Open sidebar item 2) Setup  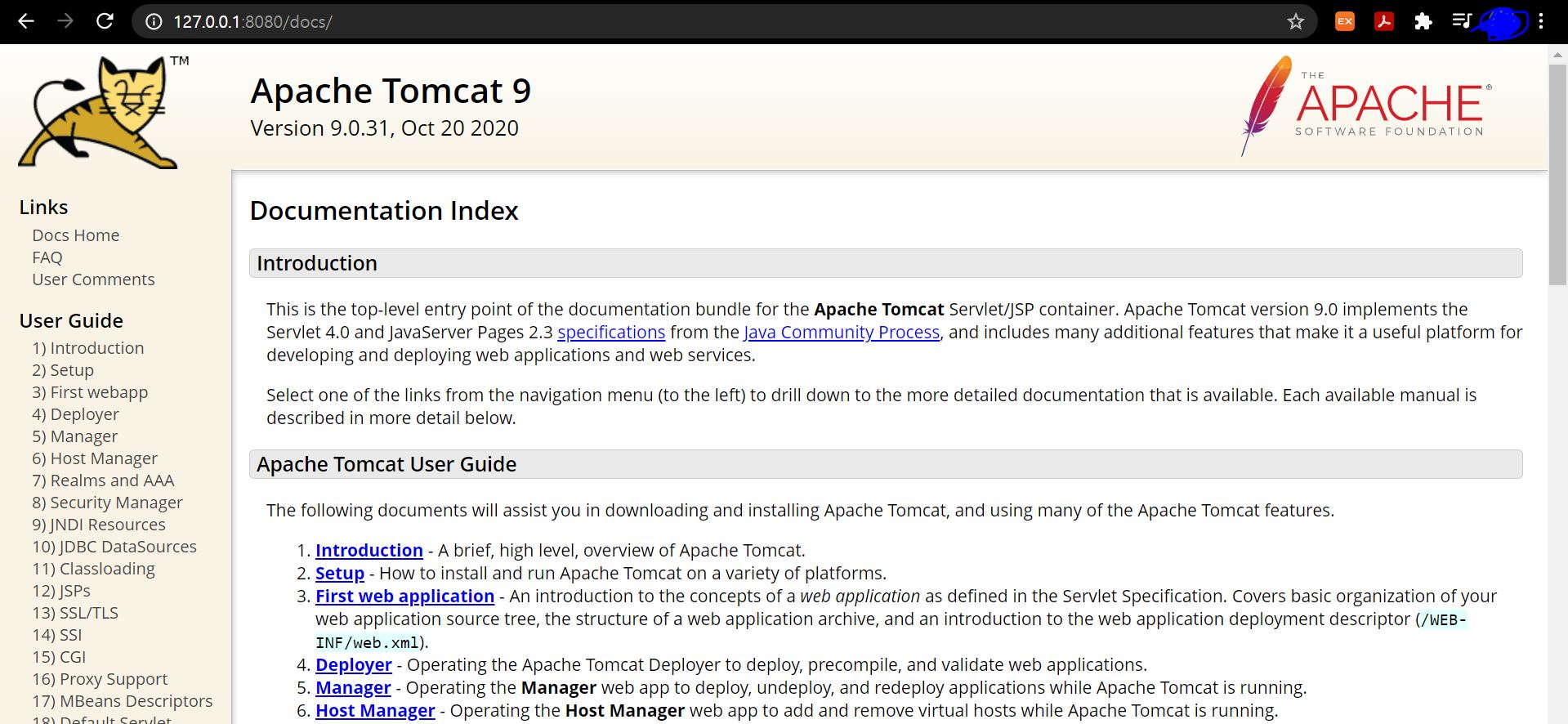(63, 370)
